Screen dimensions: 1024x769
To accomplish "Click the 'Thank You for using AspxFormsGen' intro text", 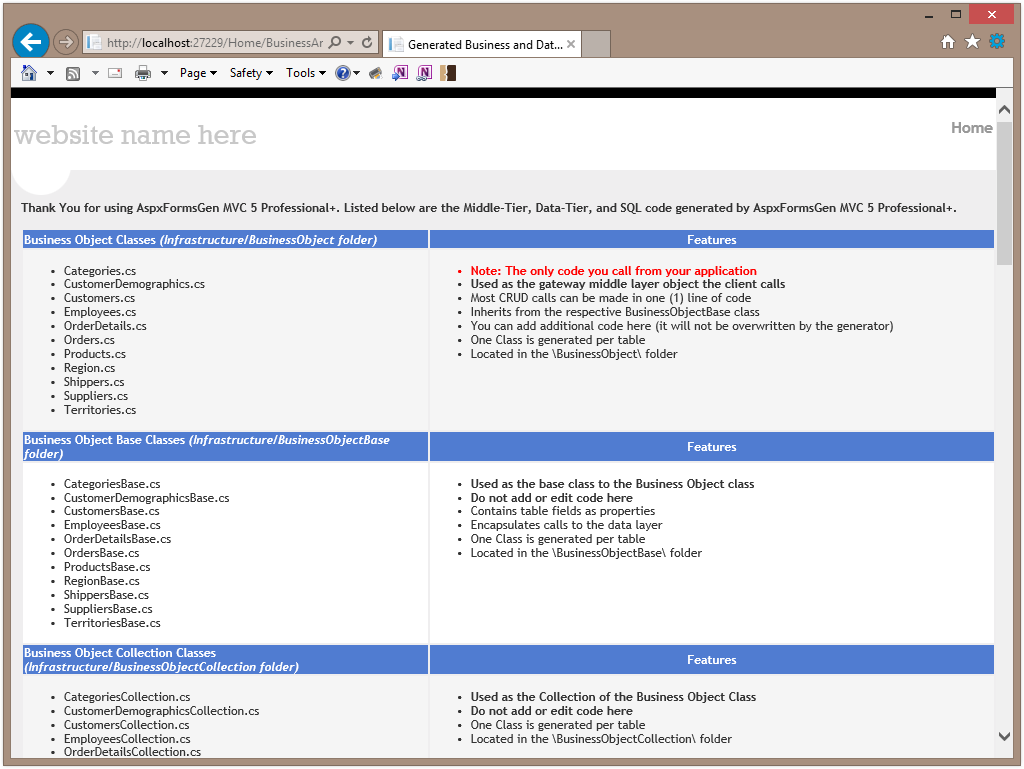I will click(488, 208).
